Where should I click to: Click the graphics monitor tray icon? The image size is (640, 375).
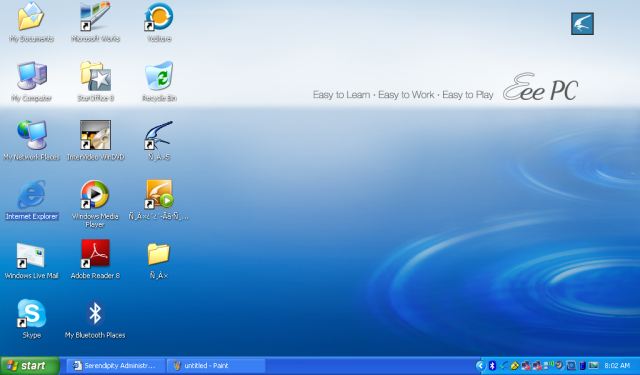point(593,365)
